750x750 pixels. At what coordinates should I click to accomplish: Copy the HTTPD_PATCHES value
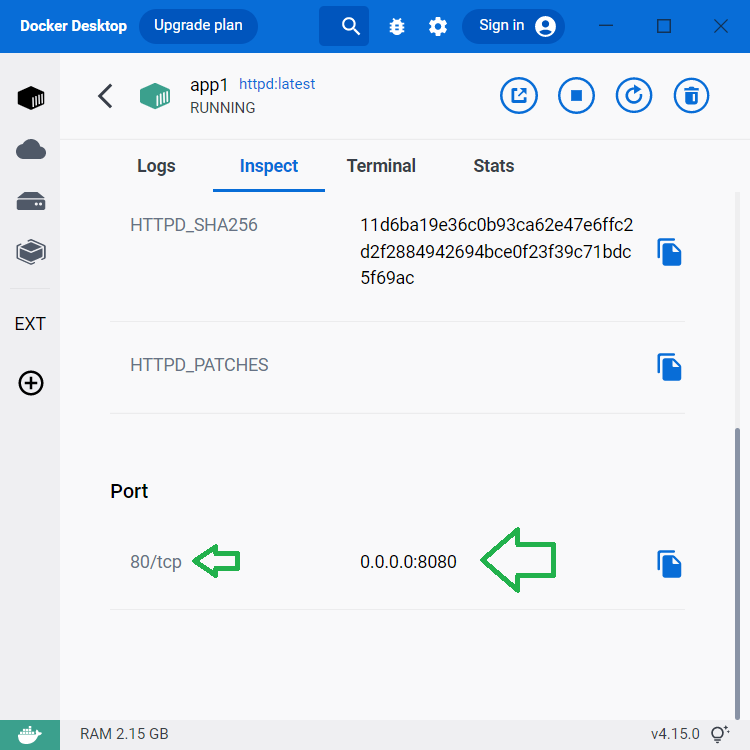(669, 367)
